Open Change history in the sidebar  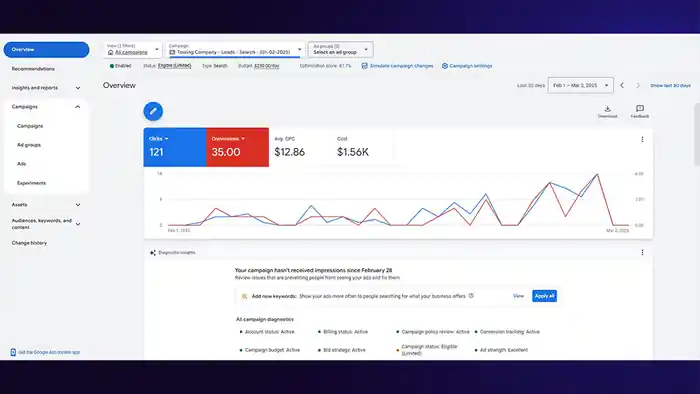pyautogui.click(x=29, y=243)
